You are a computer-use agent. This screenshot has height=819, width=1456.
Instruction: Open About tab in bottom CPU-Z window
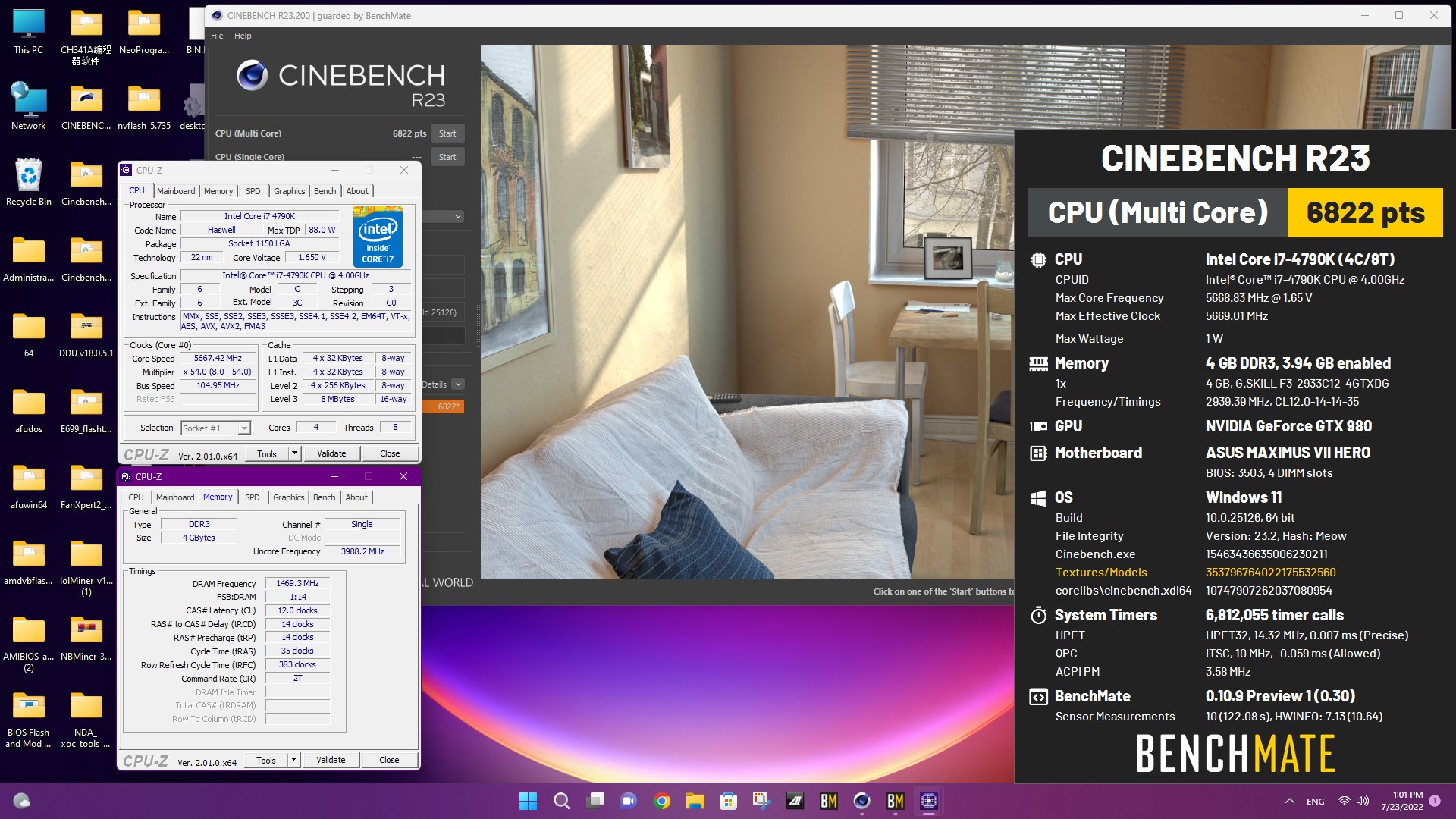[356, 497]
